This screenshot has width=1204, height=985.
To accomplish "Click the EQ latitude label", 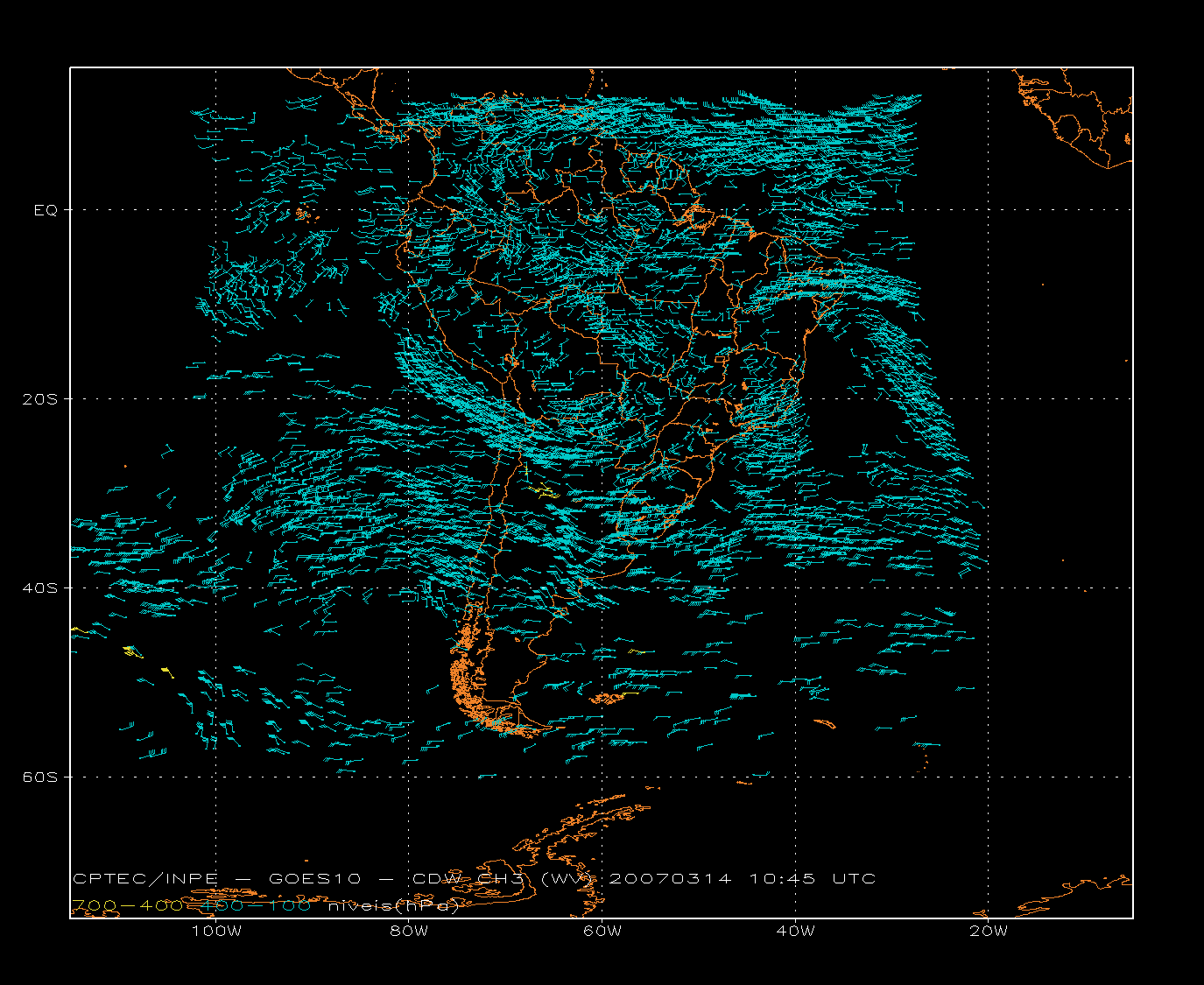I will point(46,210).
